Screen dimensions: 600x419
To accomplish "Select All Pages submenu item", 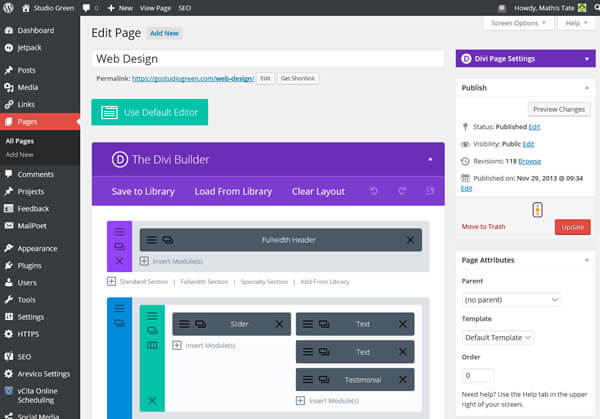I will (x=20, y=141).
